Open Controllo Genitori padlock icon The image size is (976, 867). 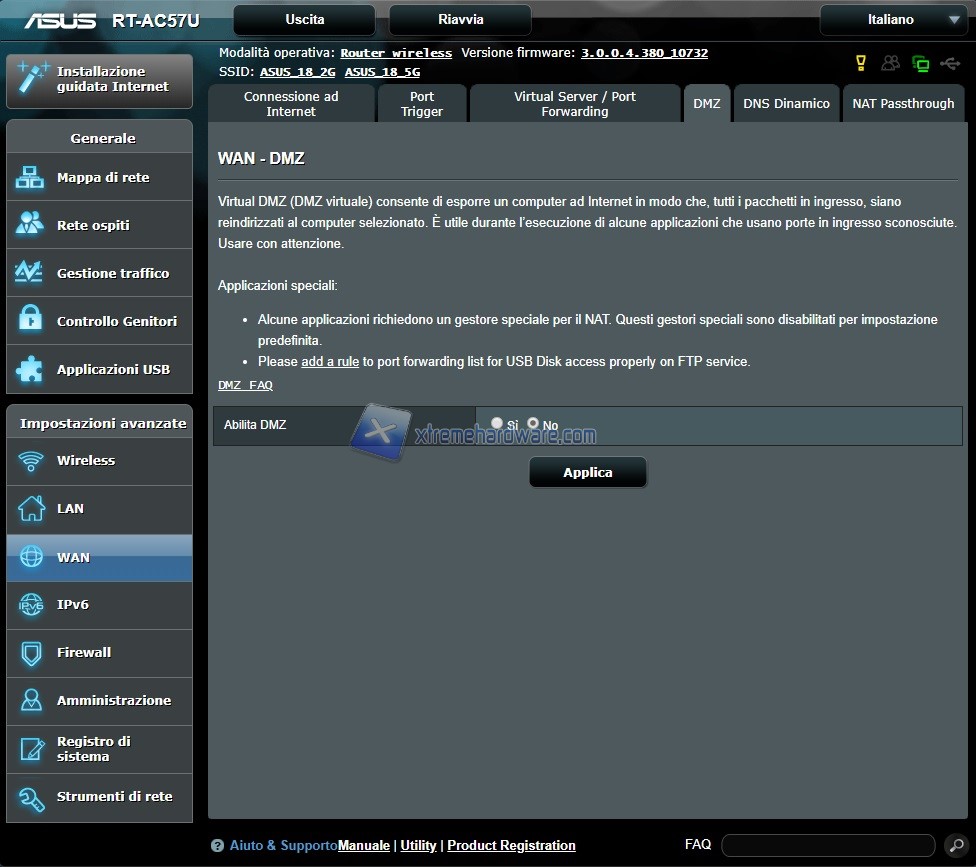tap(30, 321)
